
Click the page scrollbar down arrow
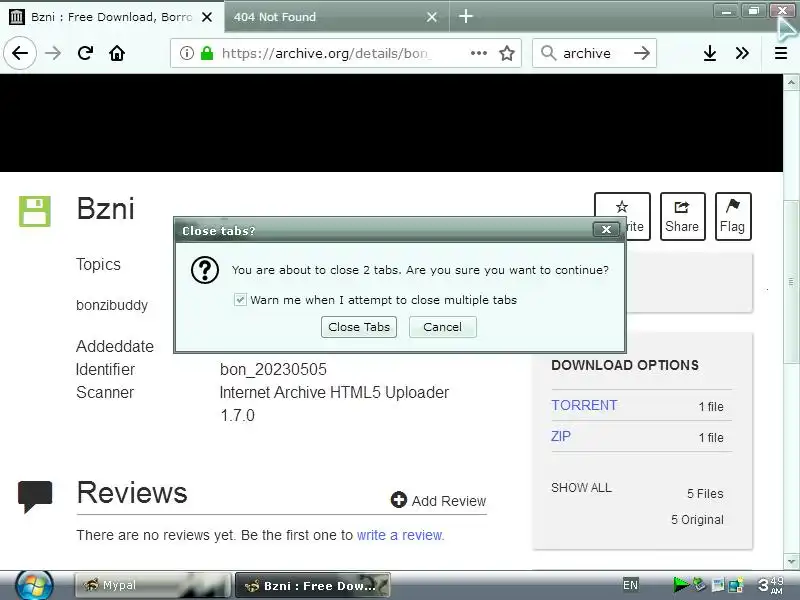pyautogui.click(x=791, y=562)
